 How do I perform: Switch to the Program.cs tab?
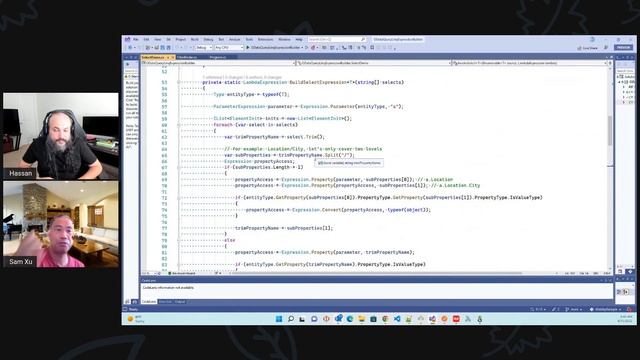218,57
